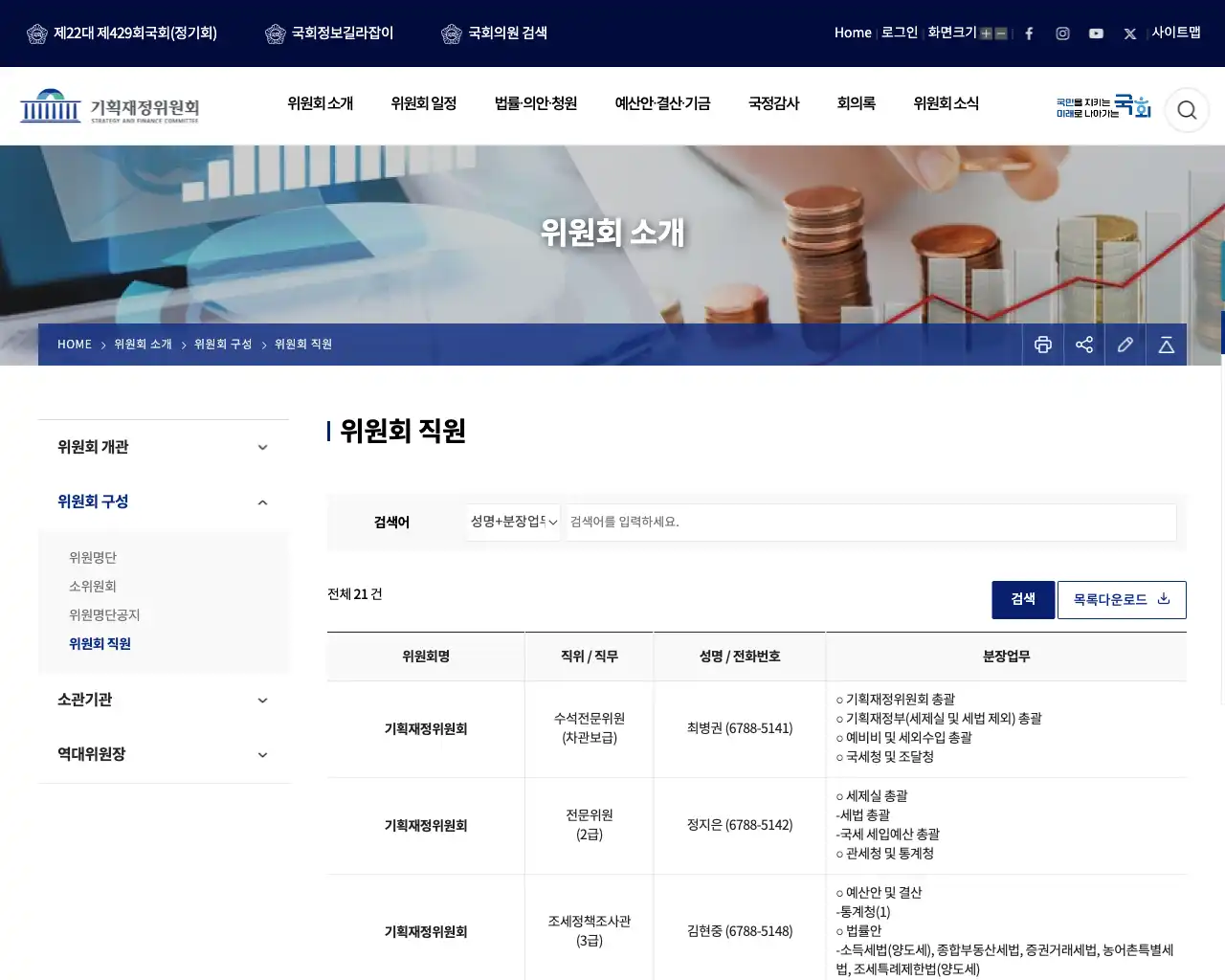Click the magnifier search icon in header

(1187, 110)
